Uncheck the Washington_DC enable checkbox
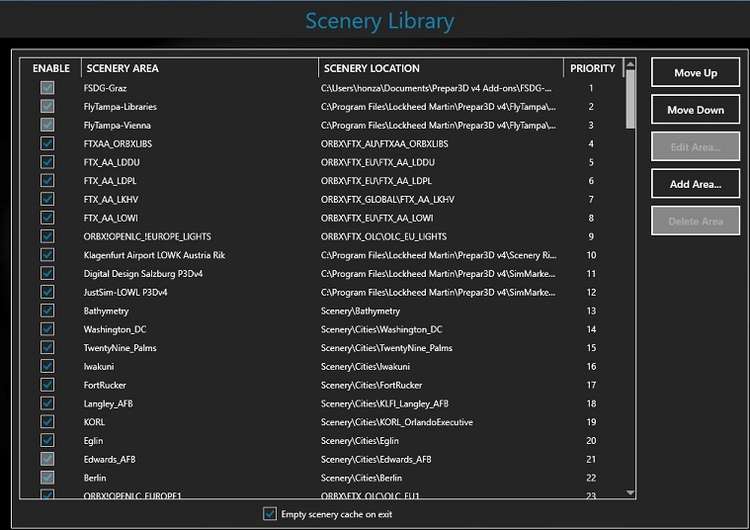Viewport: 750px width, 530px height. coord(47,329)
